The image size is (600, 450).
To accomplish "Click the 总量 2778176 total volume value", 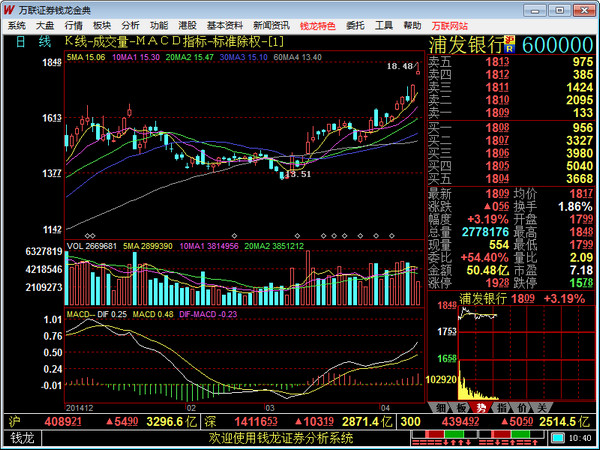I will [485, 232].
